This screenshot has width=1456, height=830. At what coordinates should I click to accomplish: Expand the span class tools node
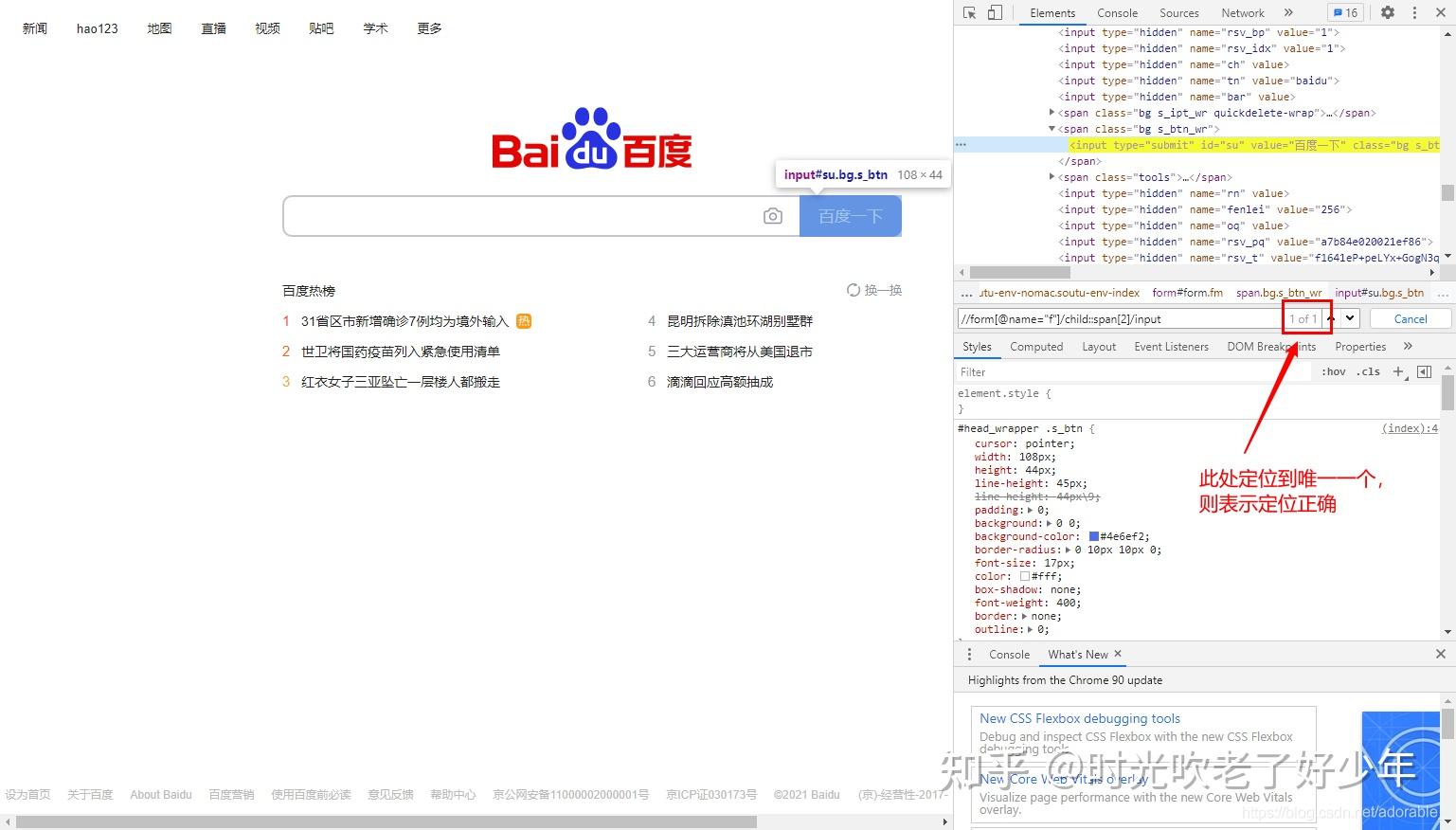click(1052, 177)
